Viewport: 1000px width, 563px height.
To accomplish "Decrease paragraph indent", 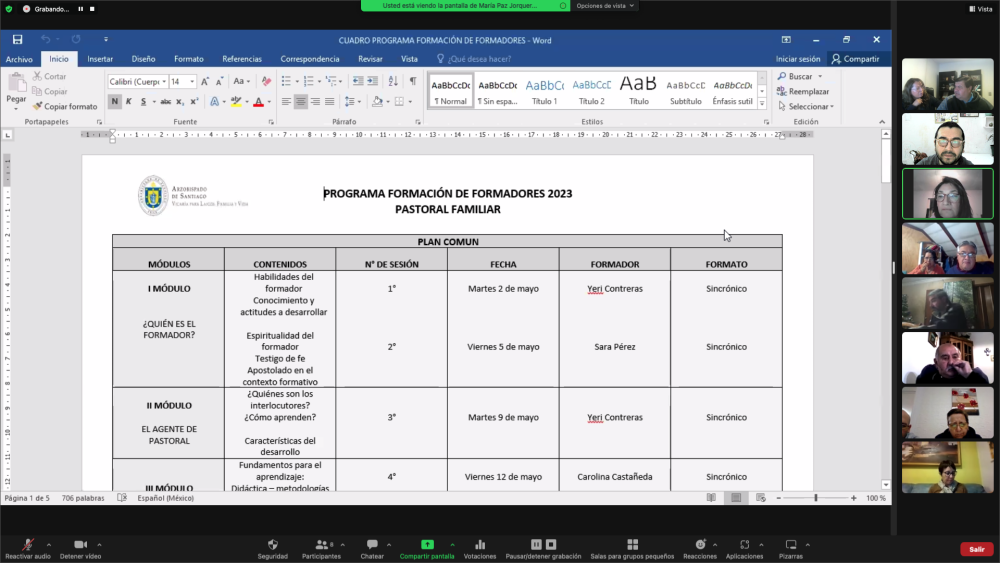I will pyautogui.click(x=358, y=81).
